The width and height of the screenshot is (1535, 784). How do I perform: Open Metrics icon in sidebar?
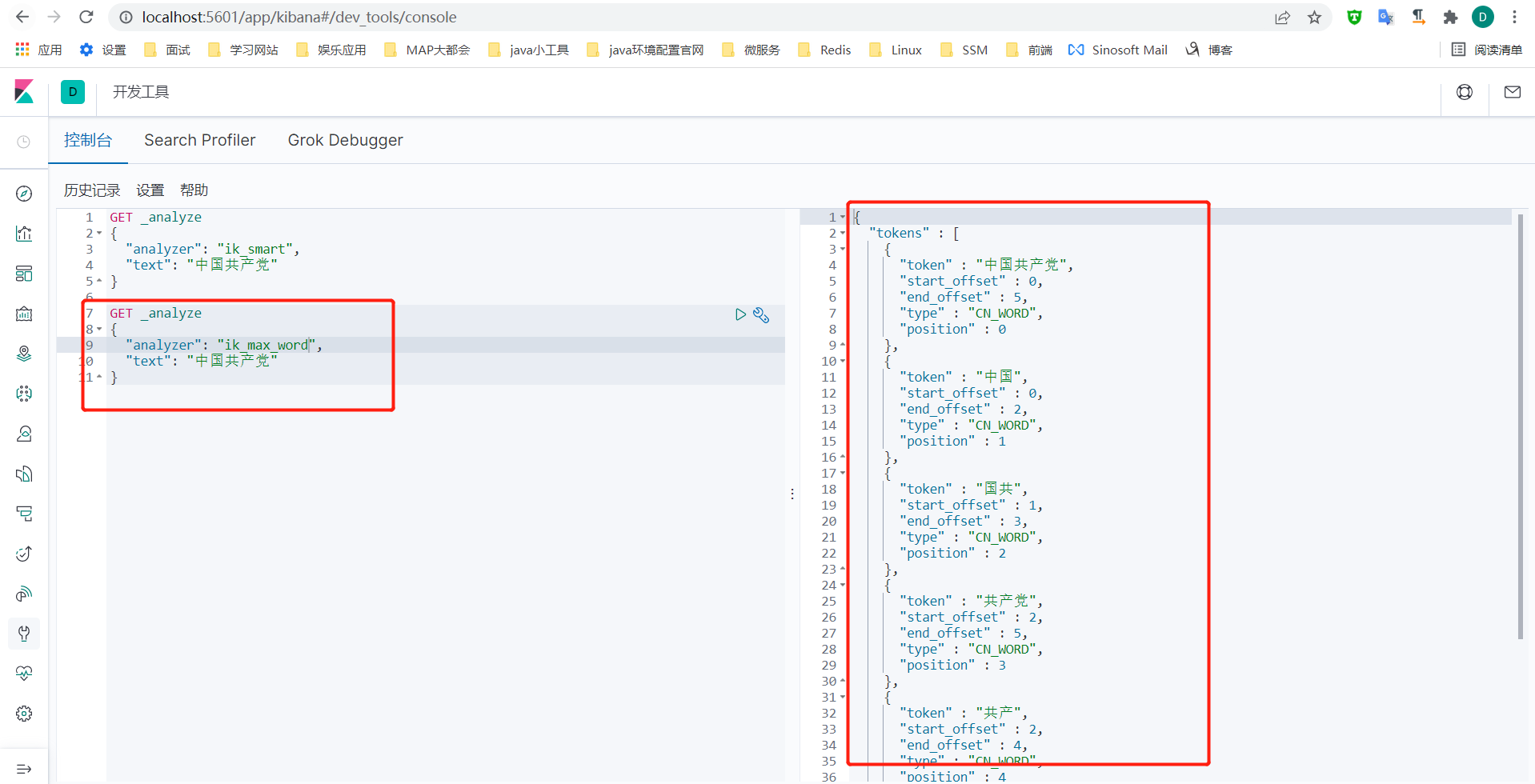click(x=24, y=434)
